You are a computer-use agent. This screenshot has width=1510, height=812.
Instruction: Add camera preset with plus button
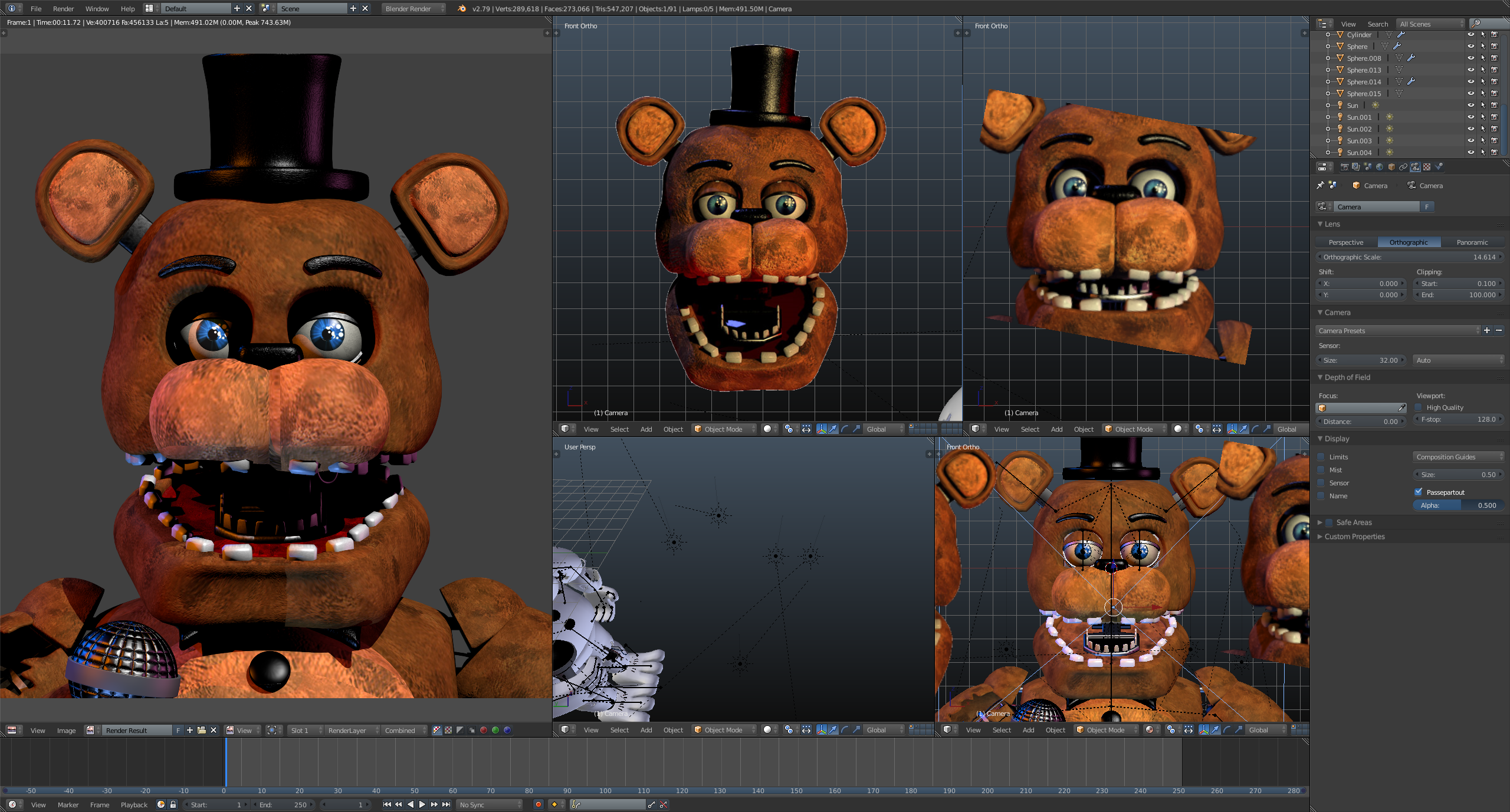pos(1487,330)
